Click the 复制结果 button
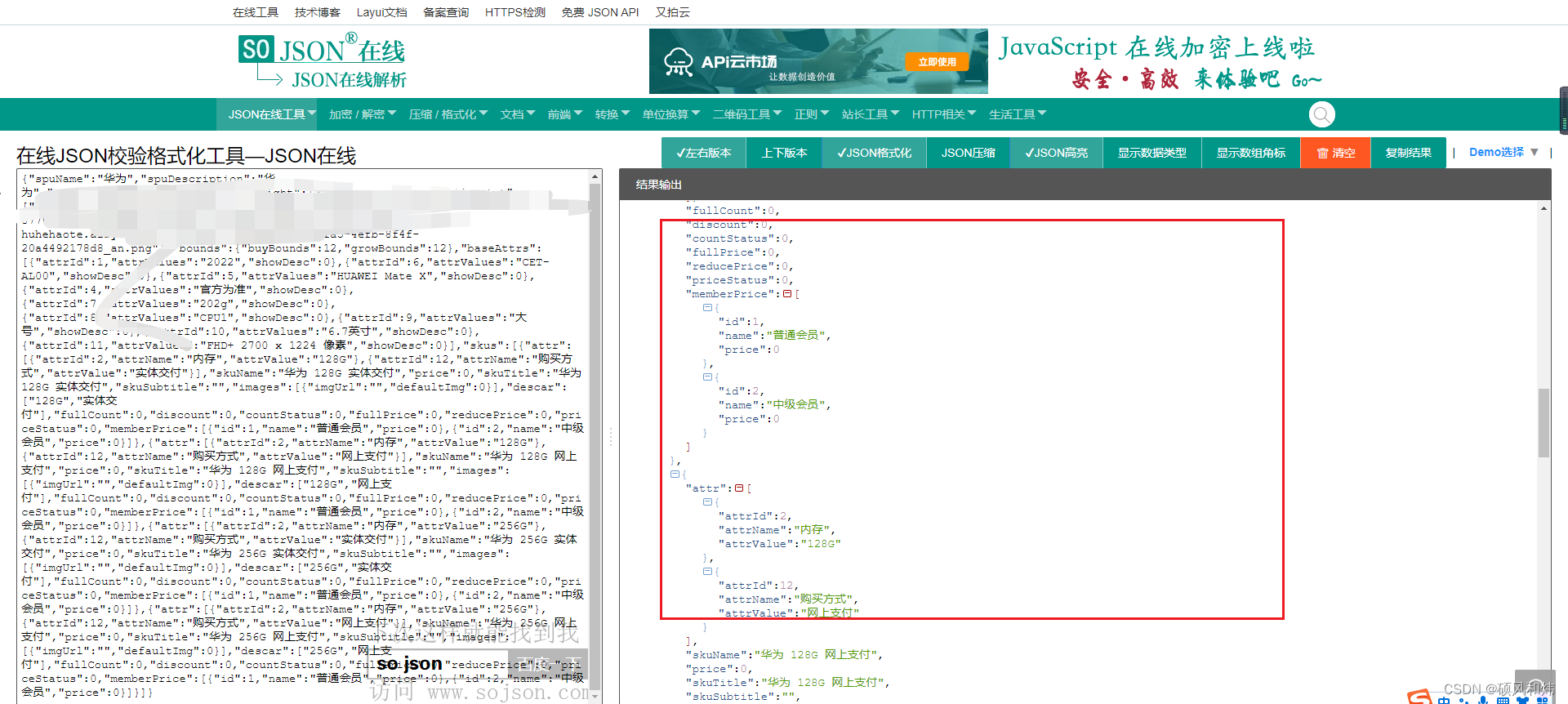The width and height of the screenshot is (1568, 704). [1409, 153]
